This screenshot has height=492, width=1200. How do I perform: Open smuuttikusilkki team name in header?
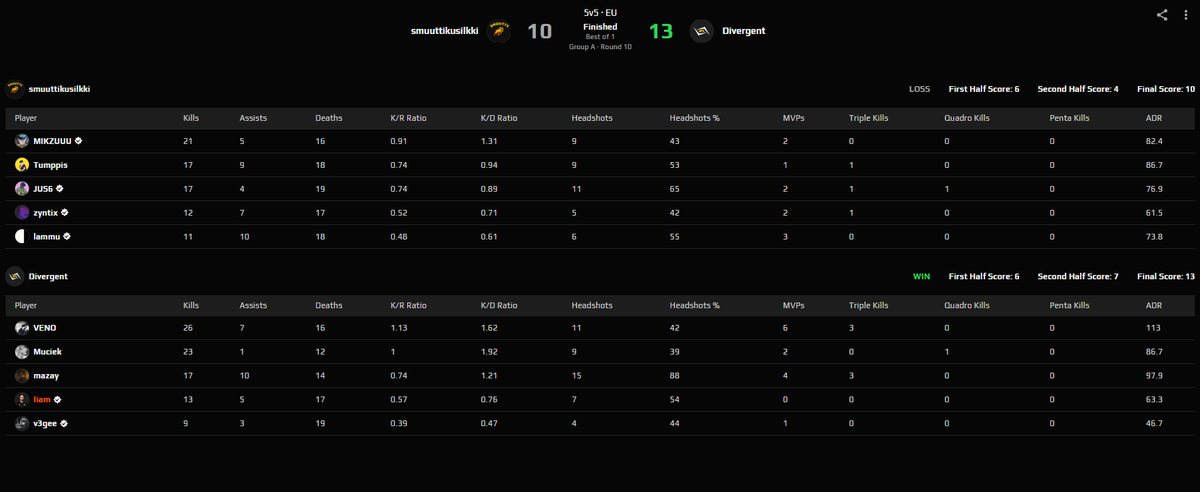point(444,31)
